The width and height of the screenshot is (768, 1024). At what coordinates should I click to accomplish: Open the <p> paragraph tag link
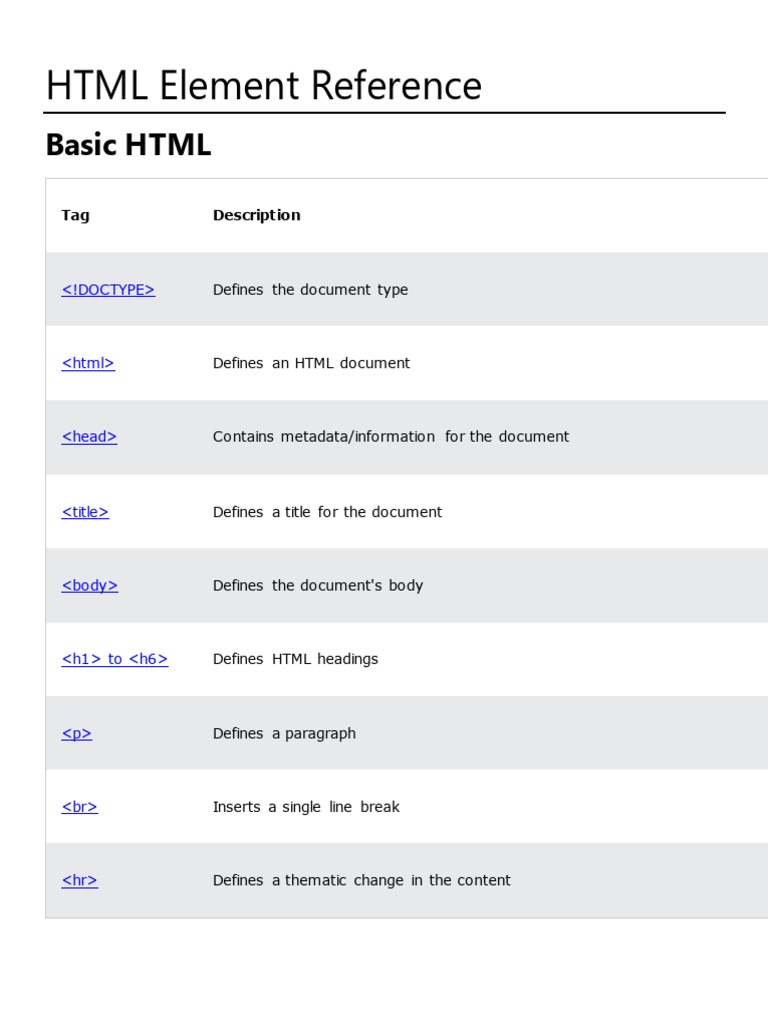pyautogui.click(x=77, y=734)
